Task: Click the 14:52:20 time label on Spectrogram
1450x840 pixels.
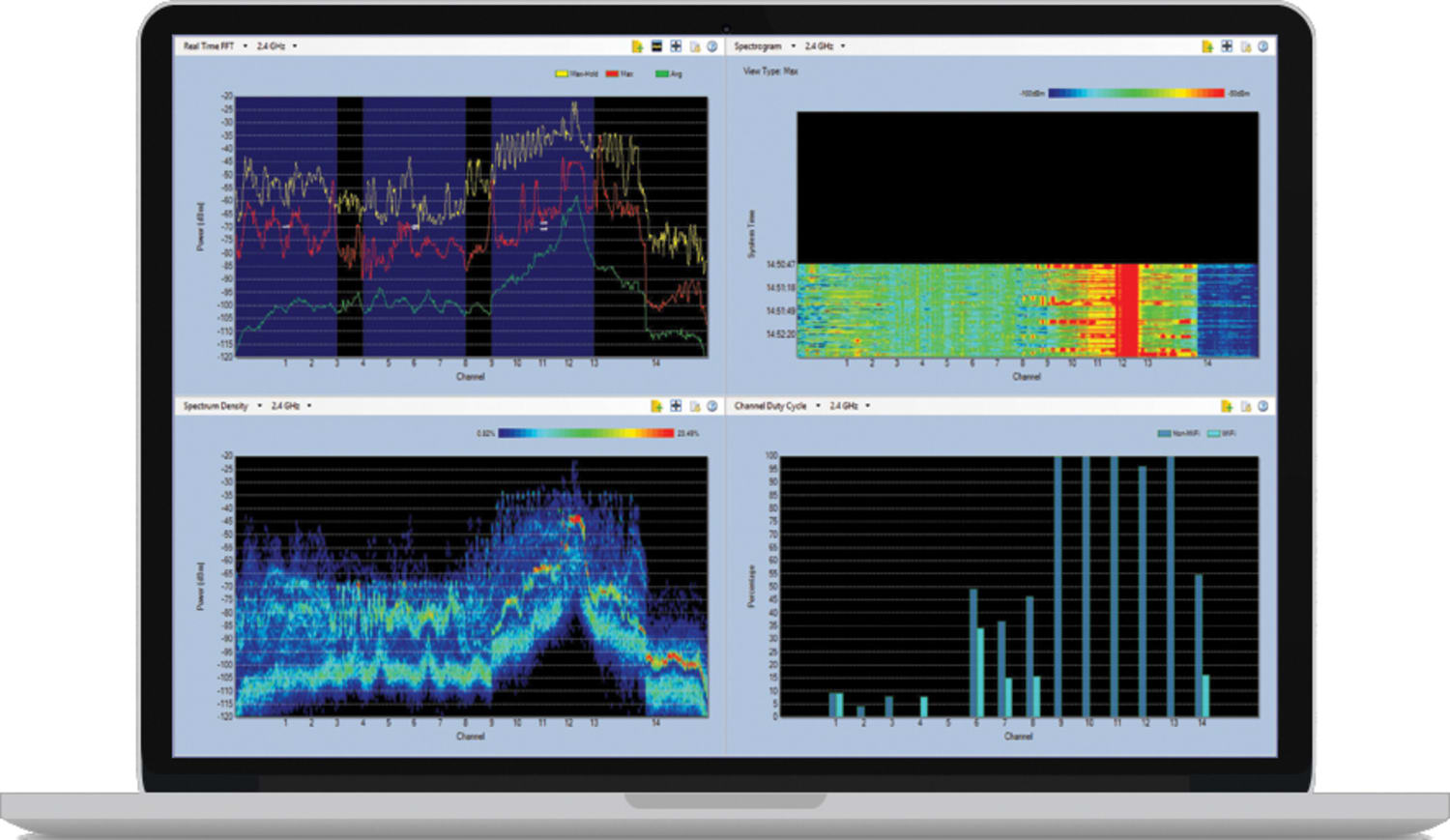Action: point(781,334)
